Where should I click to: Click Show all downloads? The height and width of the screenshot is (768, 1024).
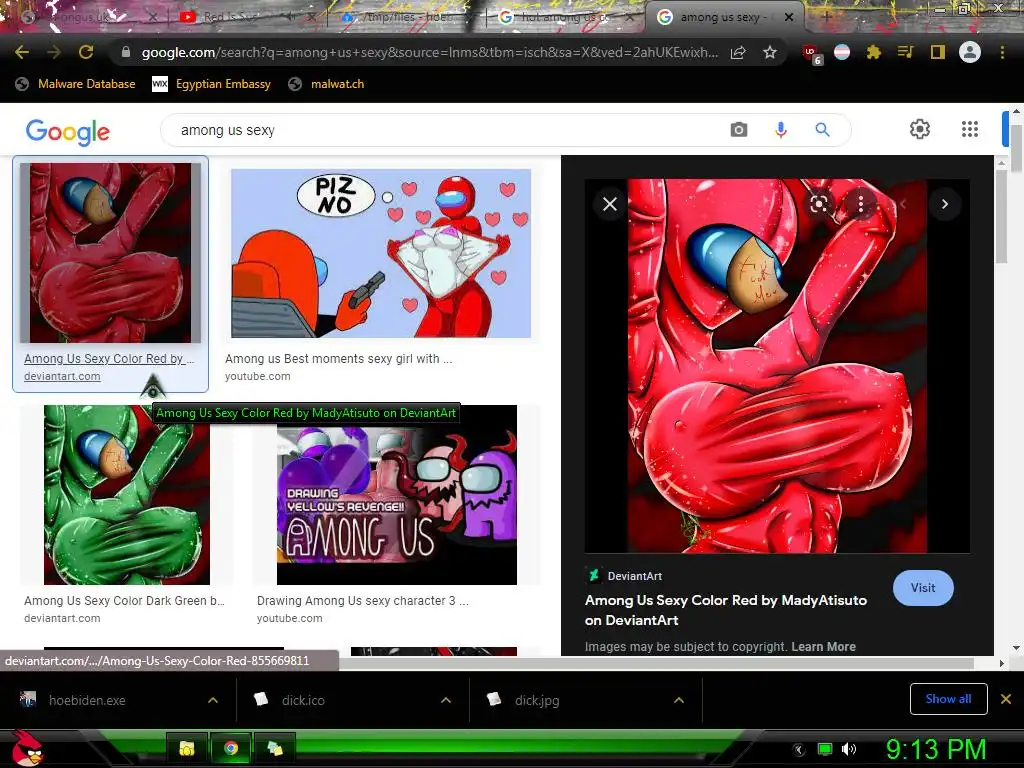948,699
